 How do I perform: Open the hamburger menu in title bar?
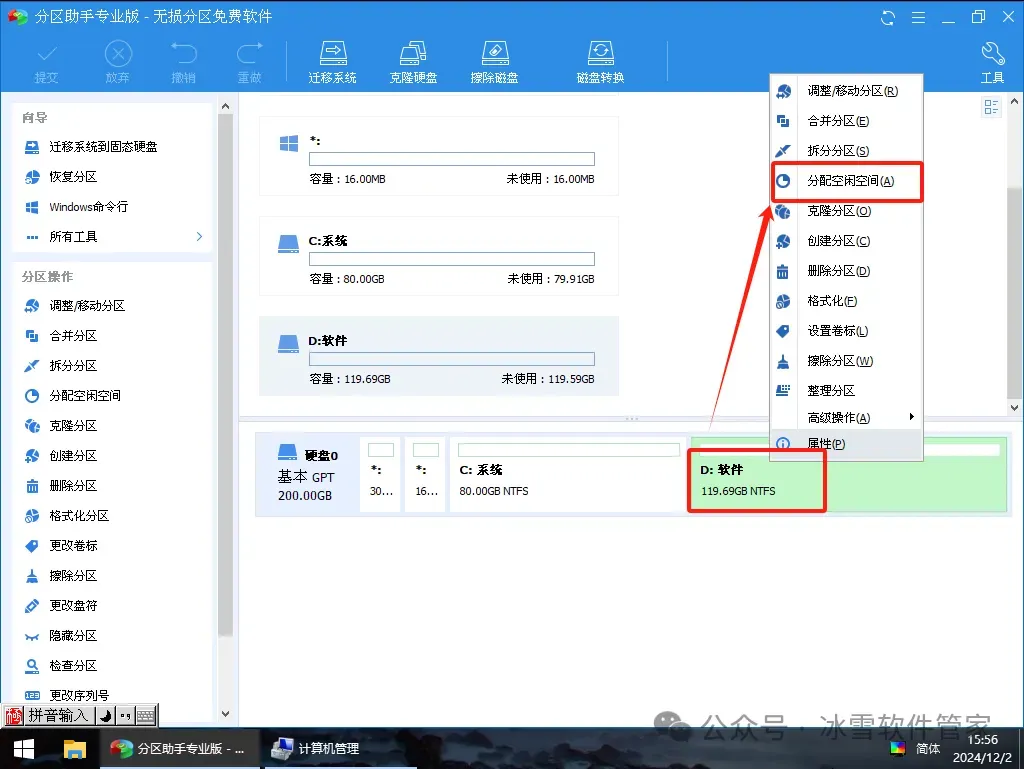[x=918, y=18]
